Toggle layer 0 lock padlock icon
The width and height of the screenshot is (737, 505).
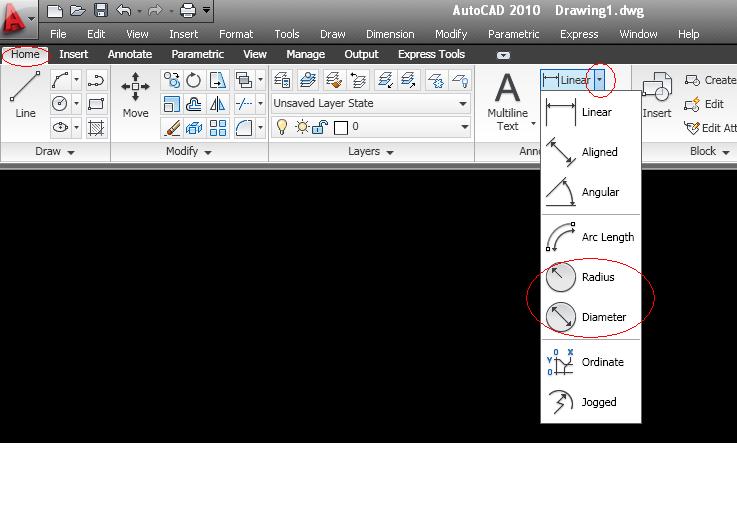[320, 127]
